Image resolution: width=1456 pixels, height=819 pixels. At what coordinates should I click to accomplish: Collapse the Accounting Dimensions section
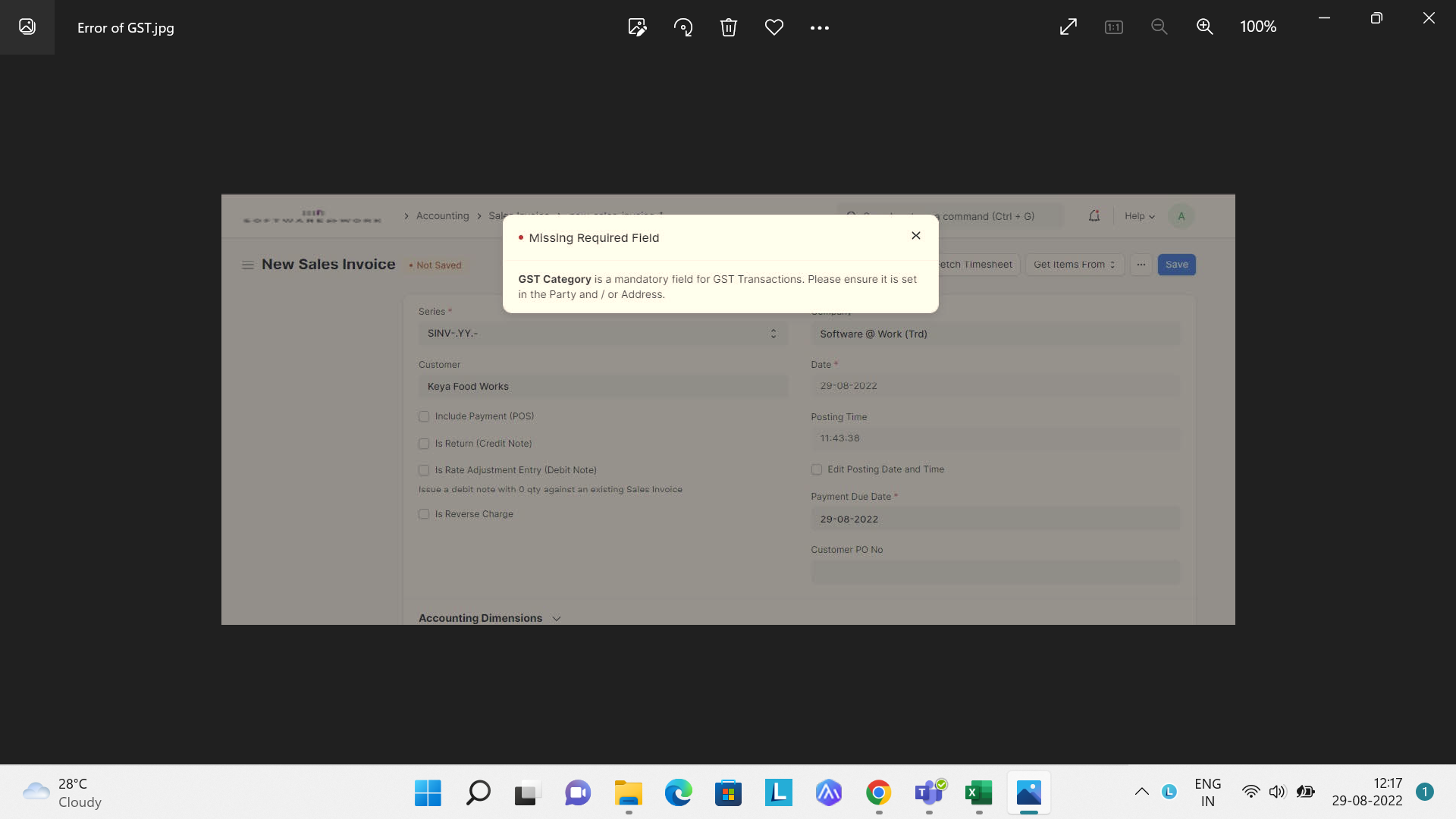pyautogui.click(x=556, y=618)
